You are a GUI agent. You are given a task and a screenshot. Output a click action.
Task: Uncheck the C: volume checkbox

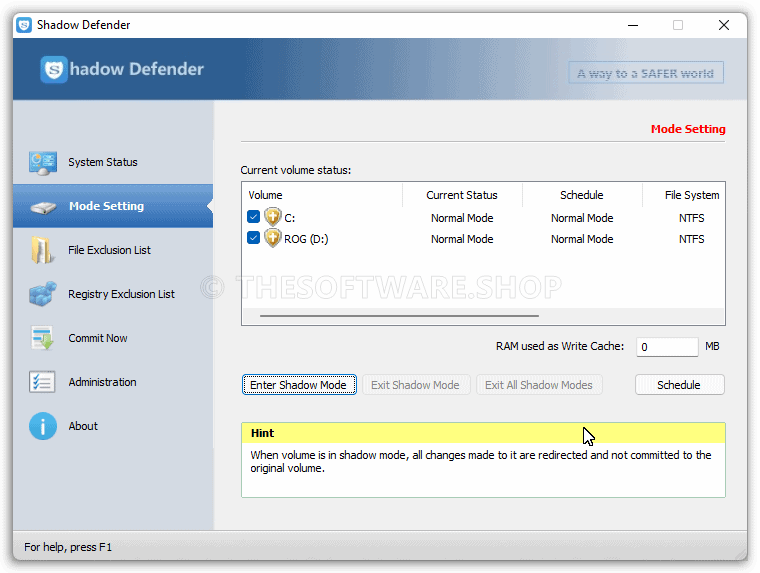(x=253, y=217)
